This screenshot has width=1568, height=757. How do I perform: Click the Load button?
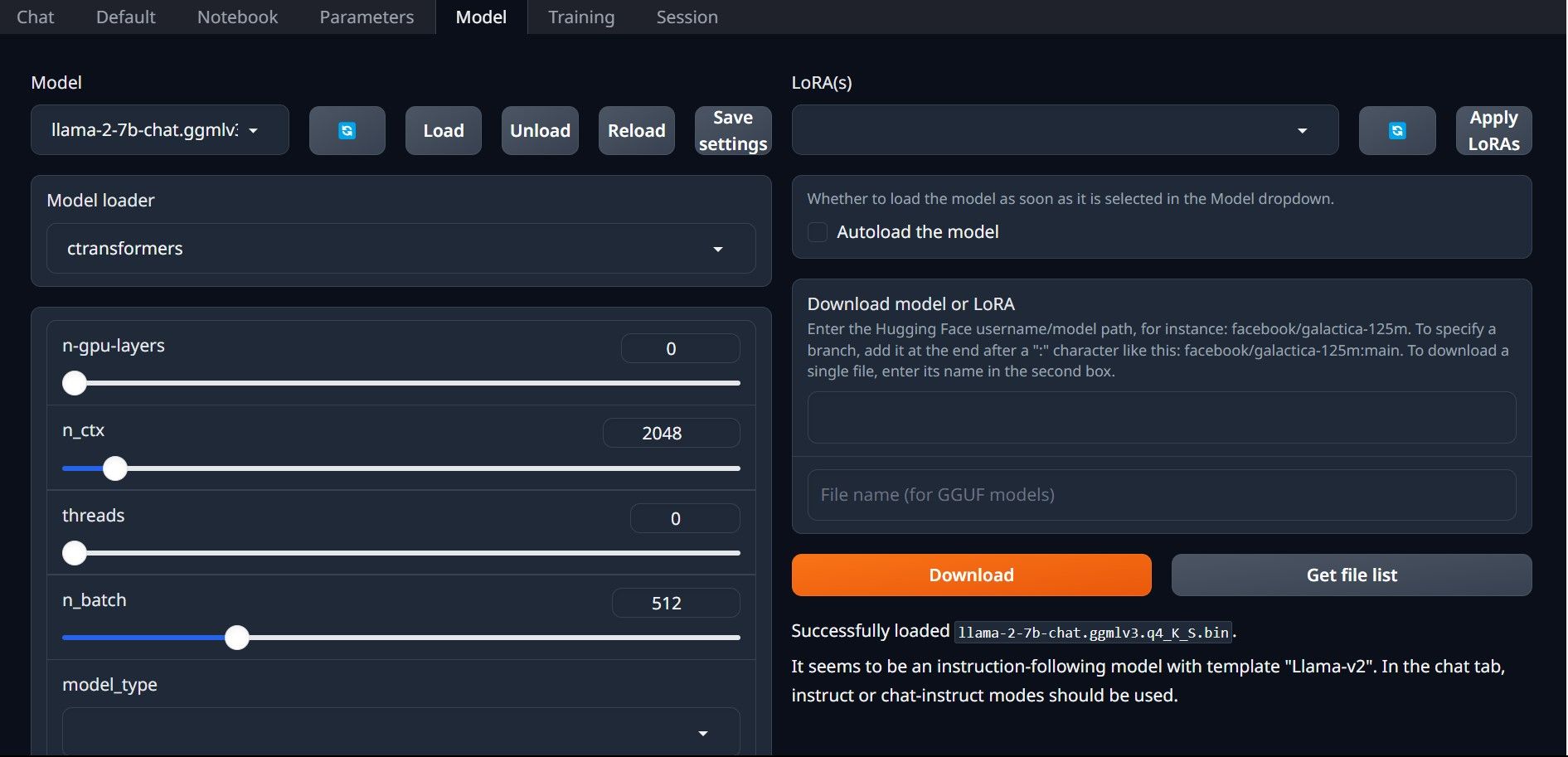click(443, 130)
